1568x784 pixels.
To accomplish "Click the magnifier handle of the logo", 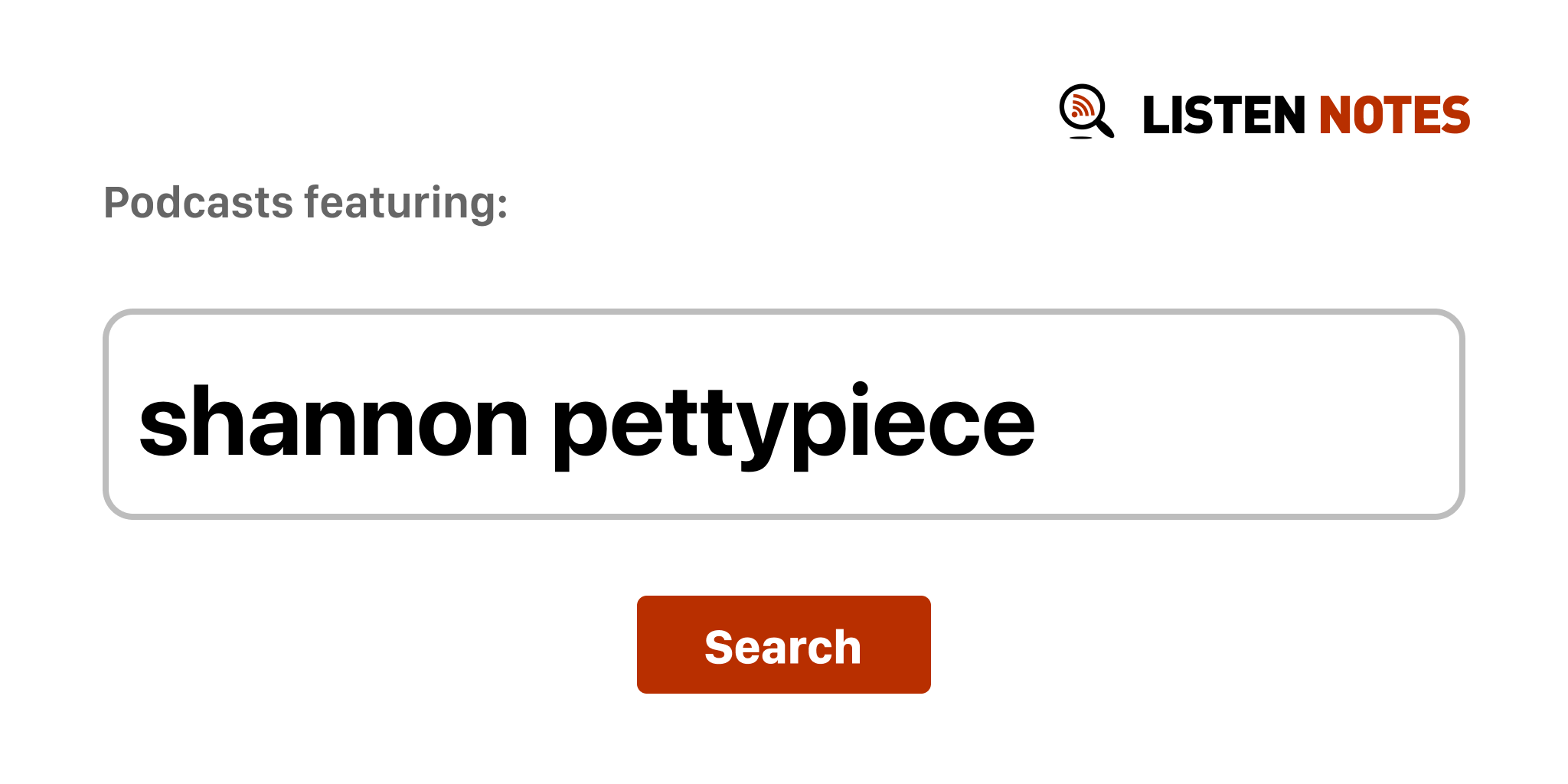I will click(1106, 128).
